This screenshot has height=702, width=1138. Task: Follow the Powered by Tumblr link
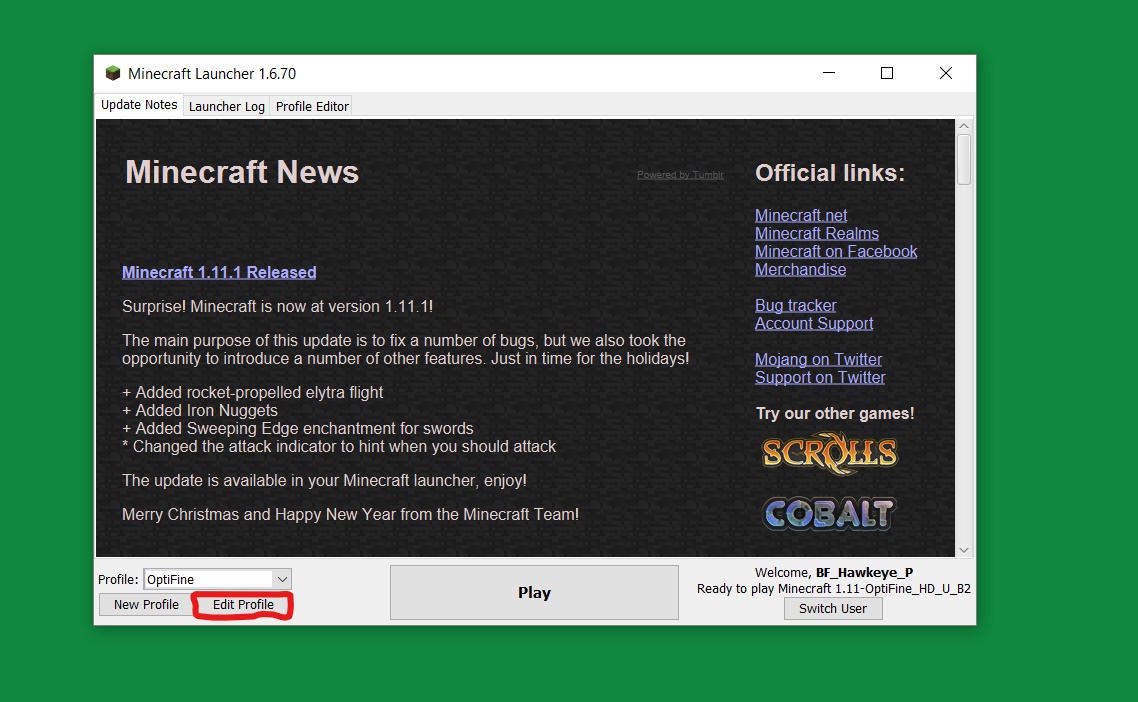click(680, 175)
